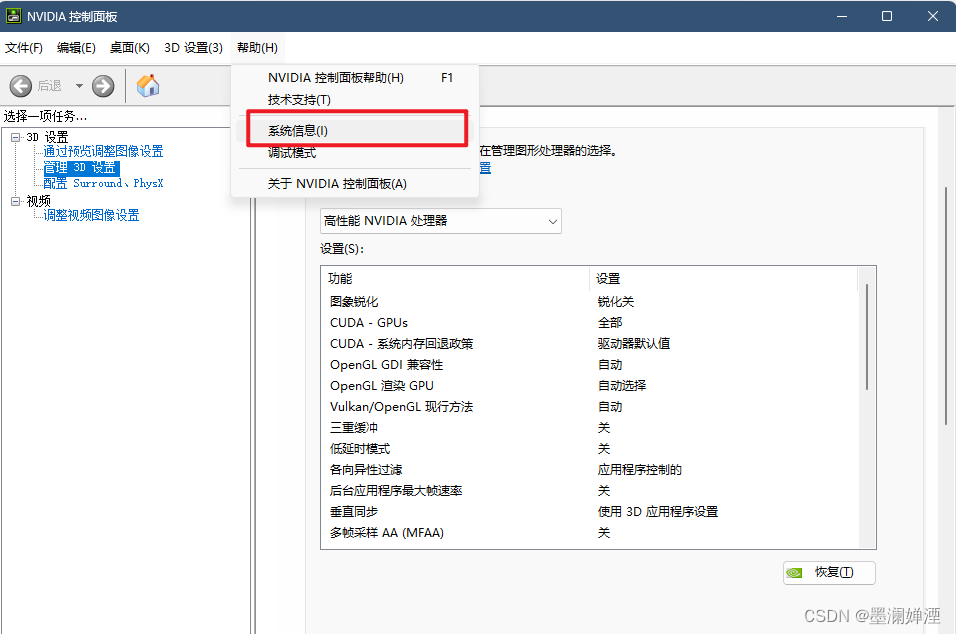
Task: Click NVIDIA title bar app icon
Action: click(13, 16)
